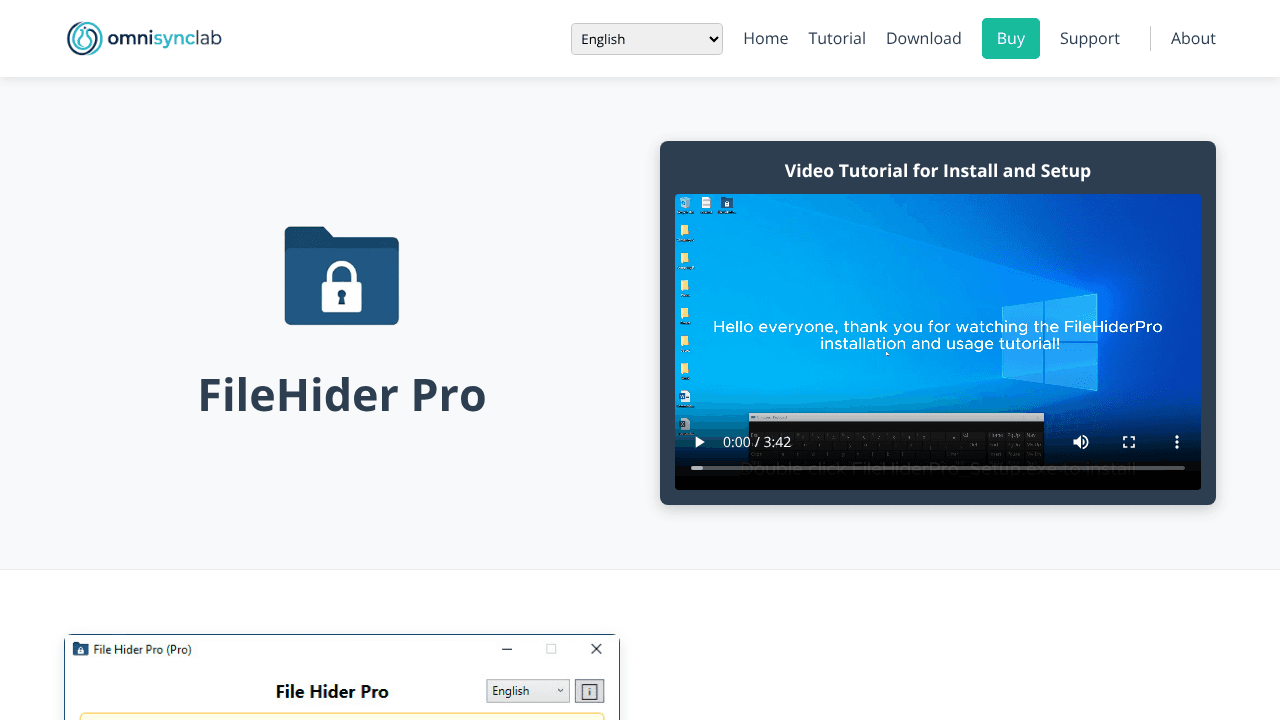Click the FileHider Pro folder lock icon
This screenshot has width=1280, height=720.
342,276
